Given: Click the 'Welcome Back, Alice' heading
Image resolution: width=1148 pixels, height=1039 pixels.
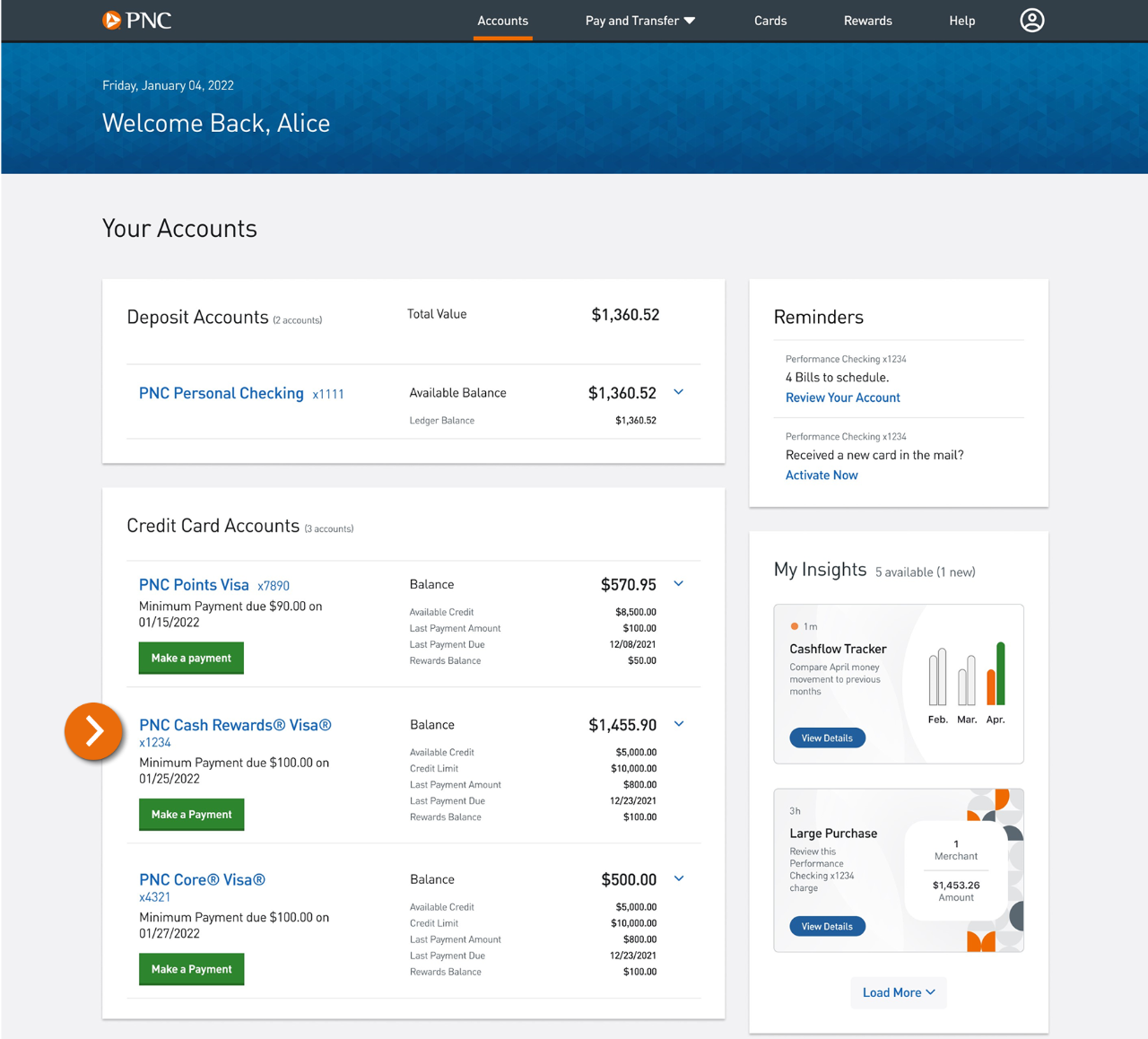Looking at the screenshot, I should point(216,123).
